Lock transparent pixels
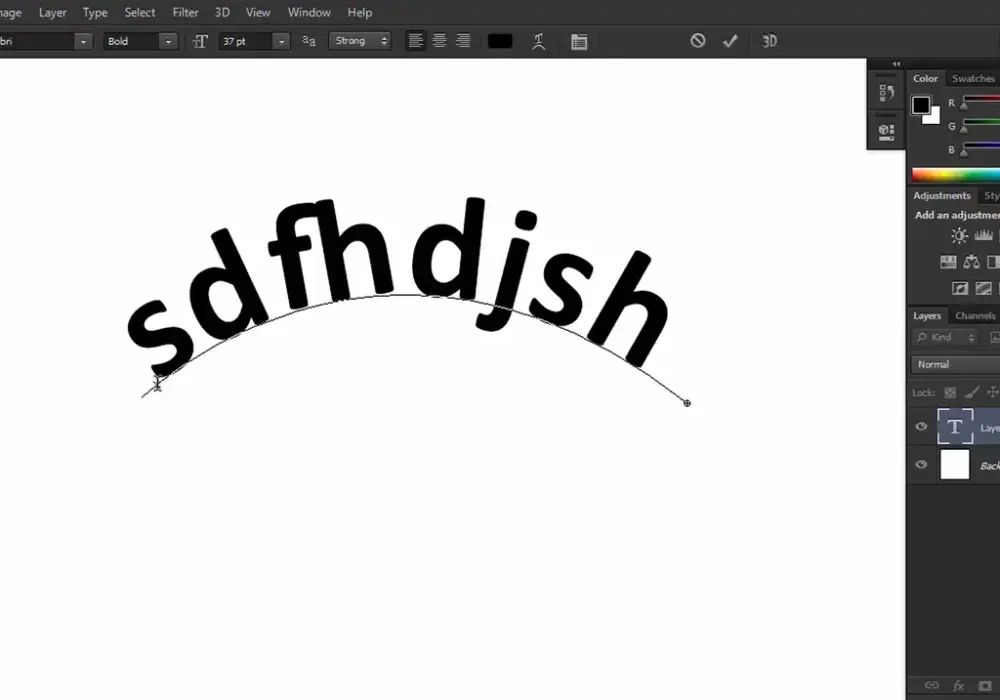This screenshot has width=1000, height=700. pyautogui.click(x=950, y=393)
